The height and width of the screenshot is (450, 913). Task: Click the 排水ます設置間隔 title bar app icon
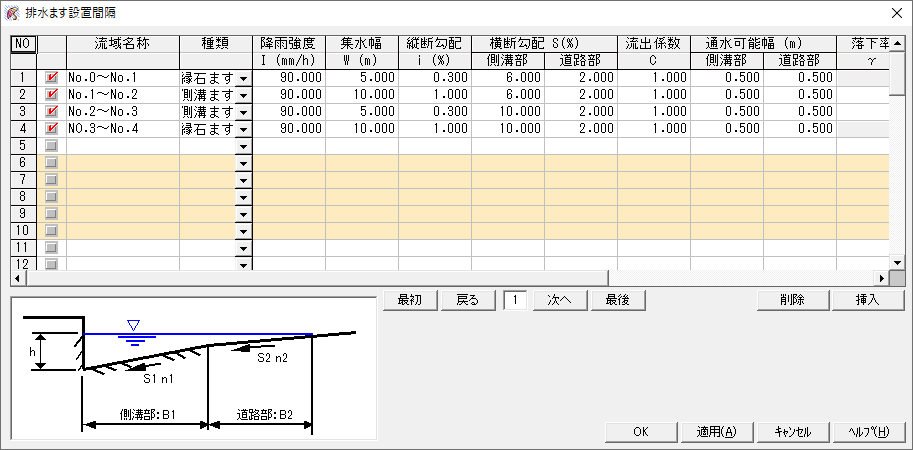click(12, 13)
